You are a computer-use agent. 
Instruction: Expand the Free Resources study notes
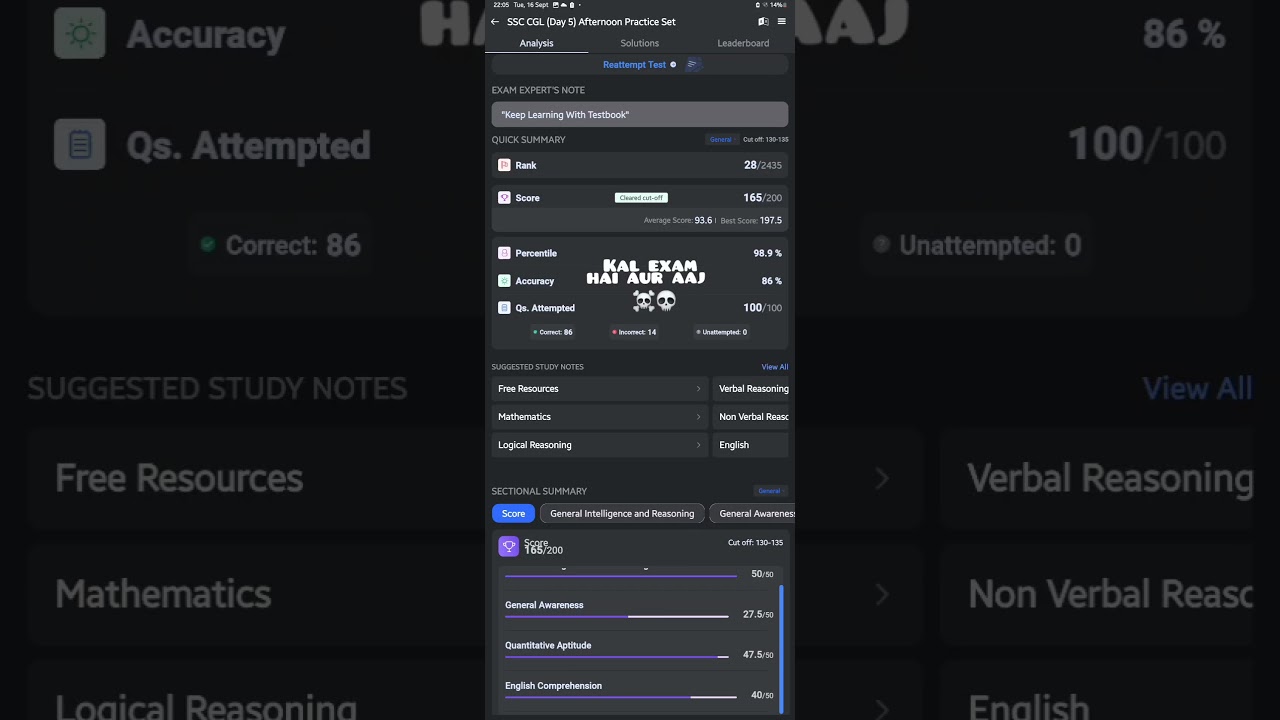599,389
